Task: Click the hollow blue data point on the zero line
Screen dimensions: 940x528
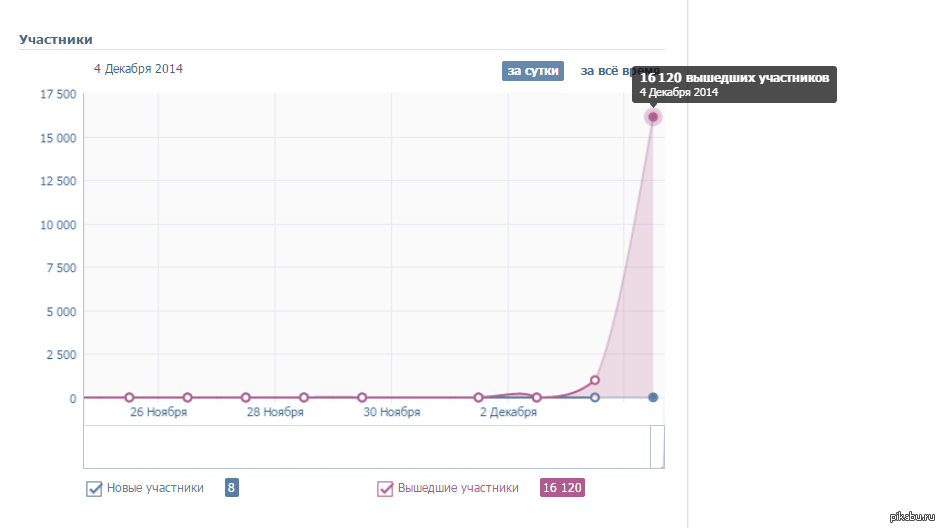Action: 595,398
